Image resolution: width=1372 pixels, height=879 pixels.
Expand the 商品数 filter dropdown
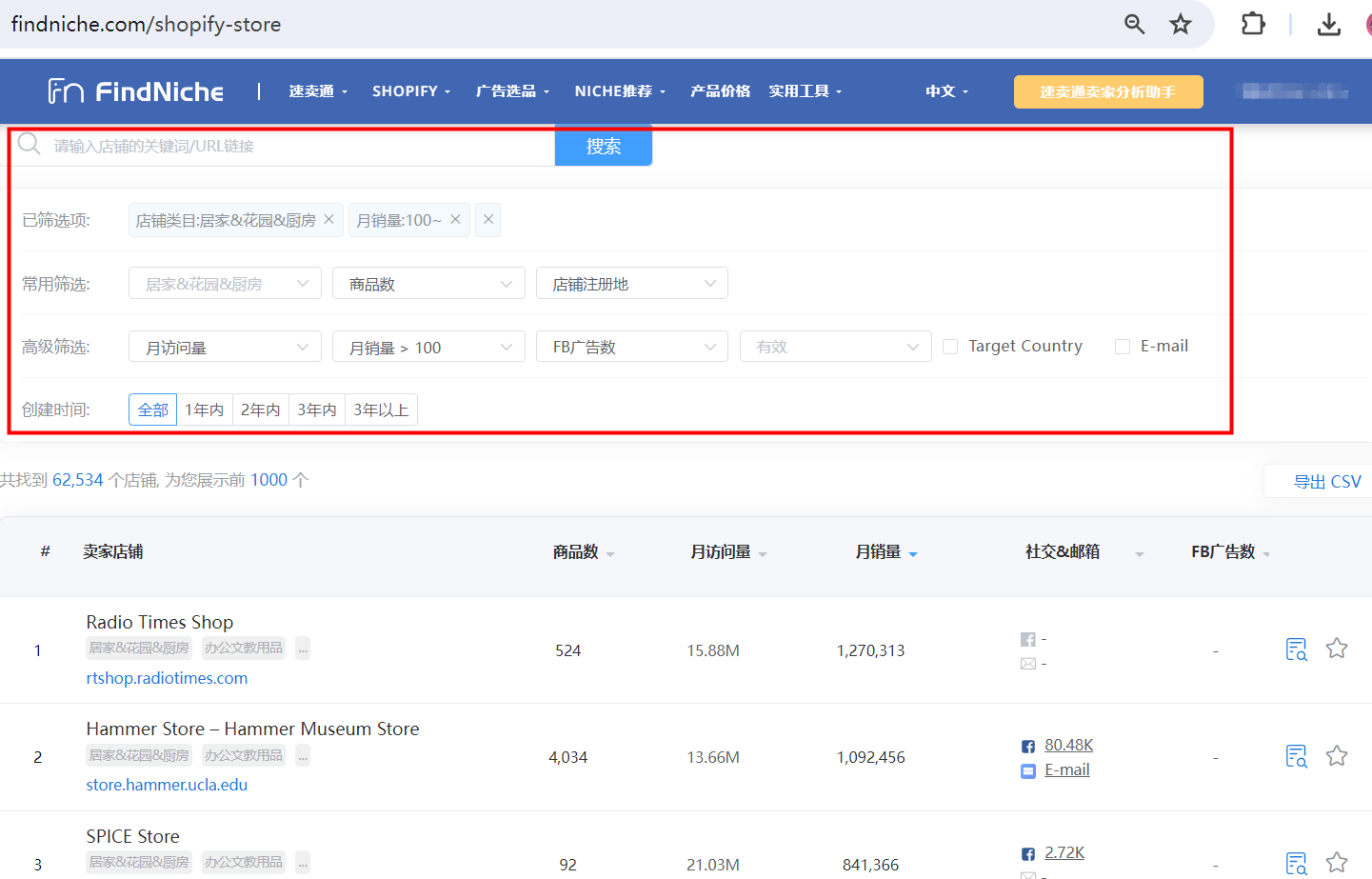(428, 284)
